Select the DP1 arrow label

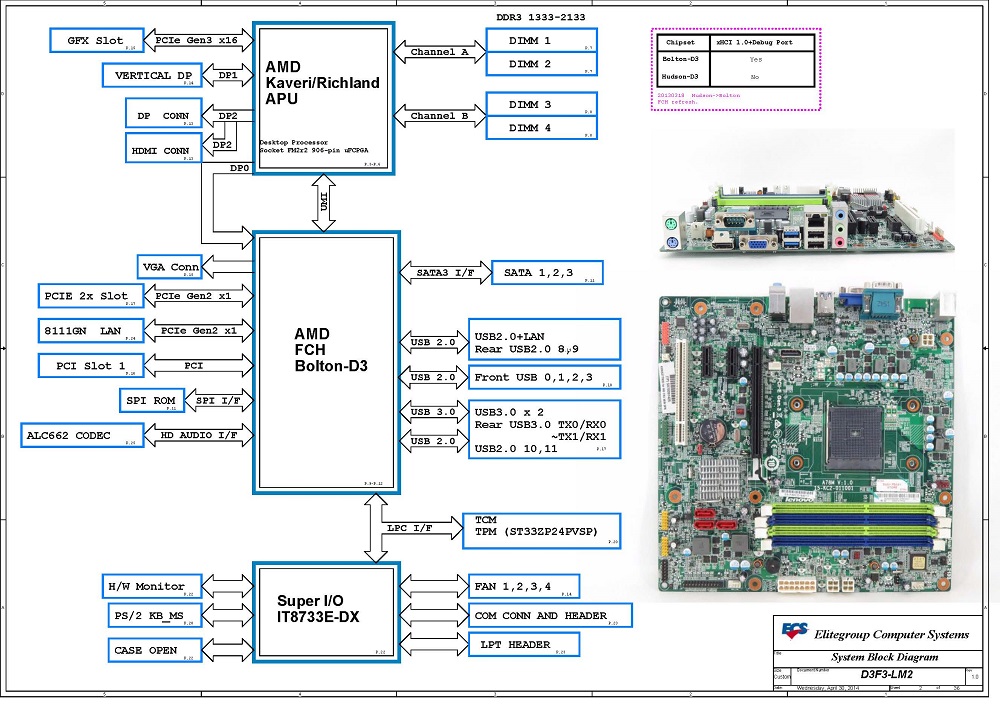[228, 75]
